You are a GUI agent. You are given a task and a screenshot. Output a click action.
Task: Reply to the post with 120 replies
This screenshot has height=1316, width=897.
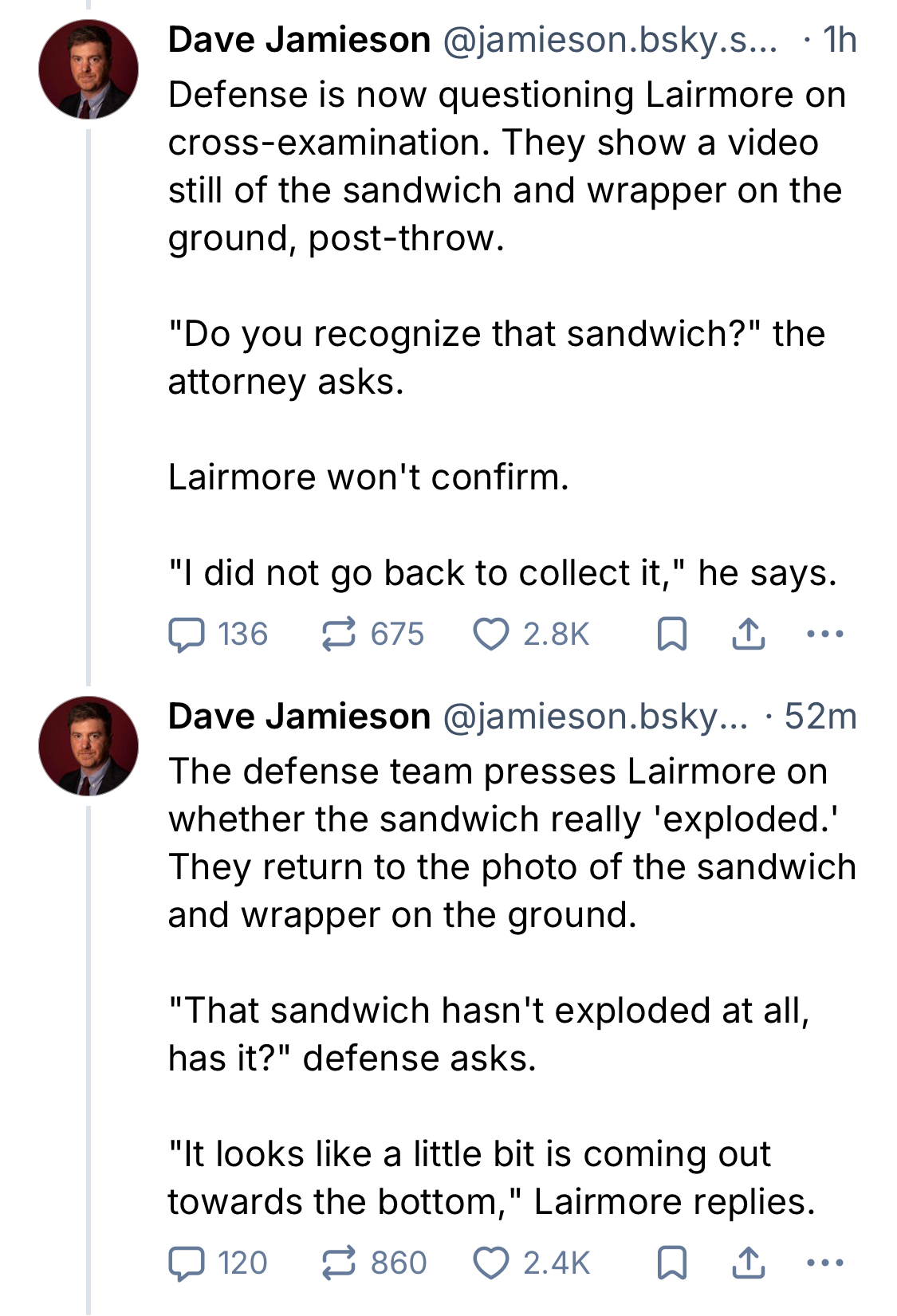[187, 1263]
